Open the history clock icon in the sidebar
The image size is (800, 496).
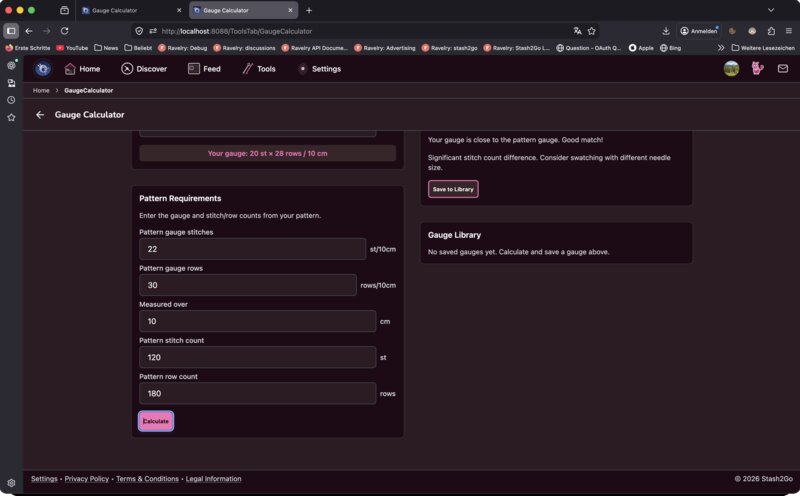point(11,100)
